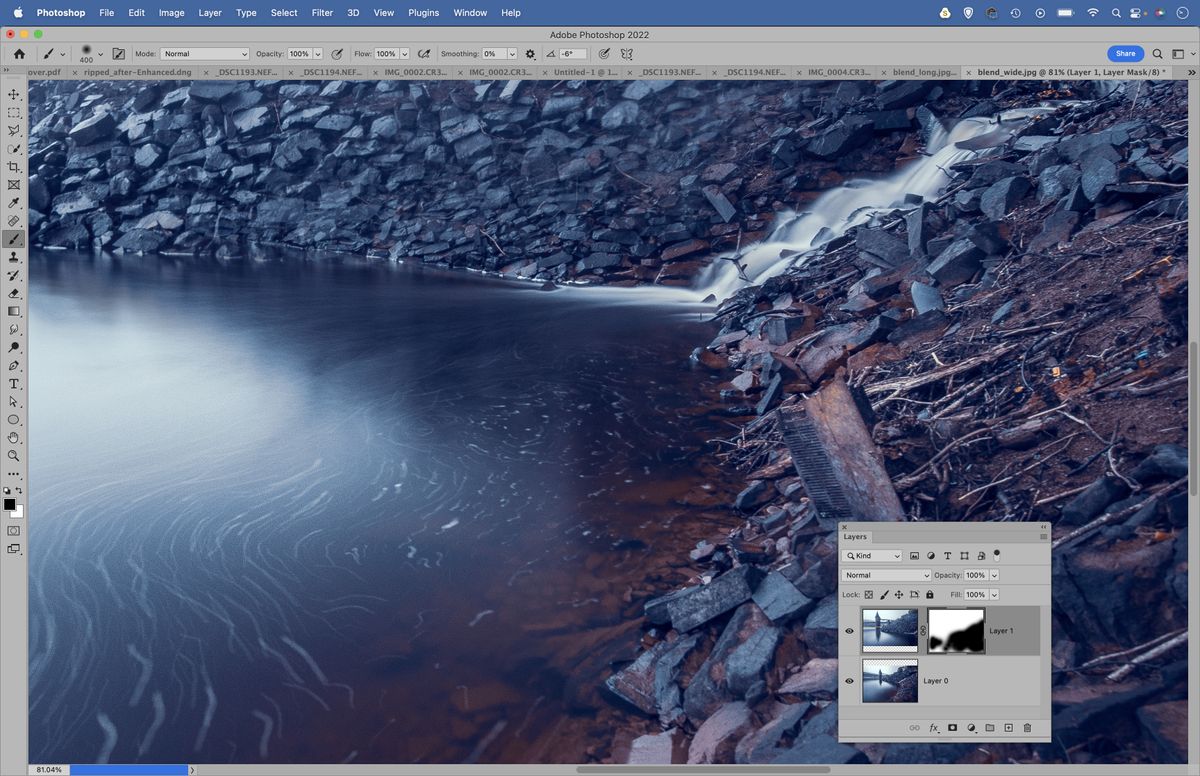Screen dimensions: 1200x776
Task: Enable Lock transparent pixels
Action: [x=868, y=594]
